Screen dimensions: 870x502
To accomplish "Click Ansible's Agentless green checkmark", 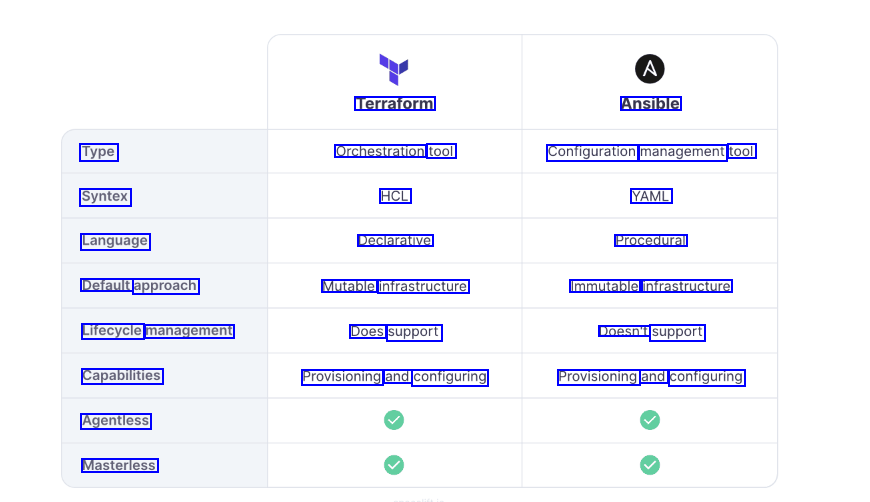I will click(x=650, y=420).
